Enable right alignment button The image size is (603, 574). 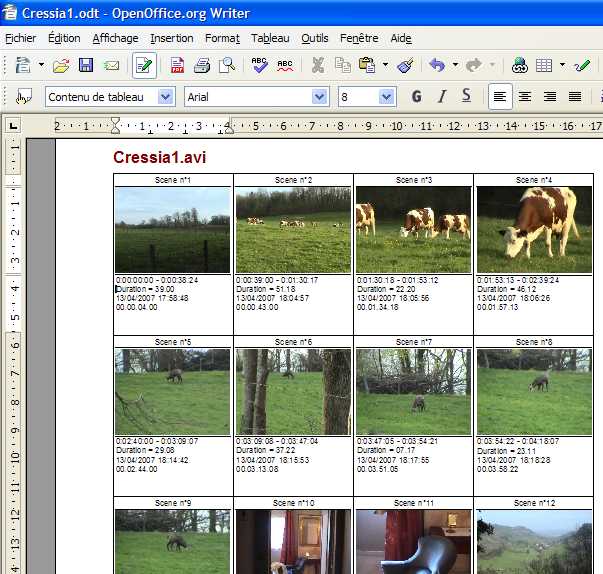click(550, 96)
